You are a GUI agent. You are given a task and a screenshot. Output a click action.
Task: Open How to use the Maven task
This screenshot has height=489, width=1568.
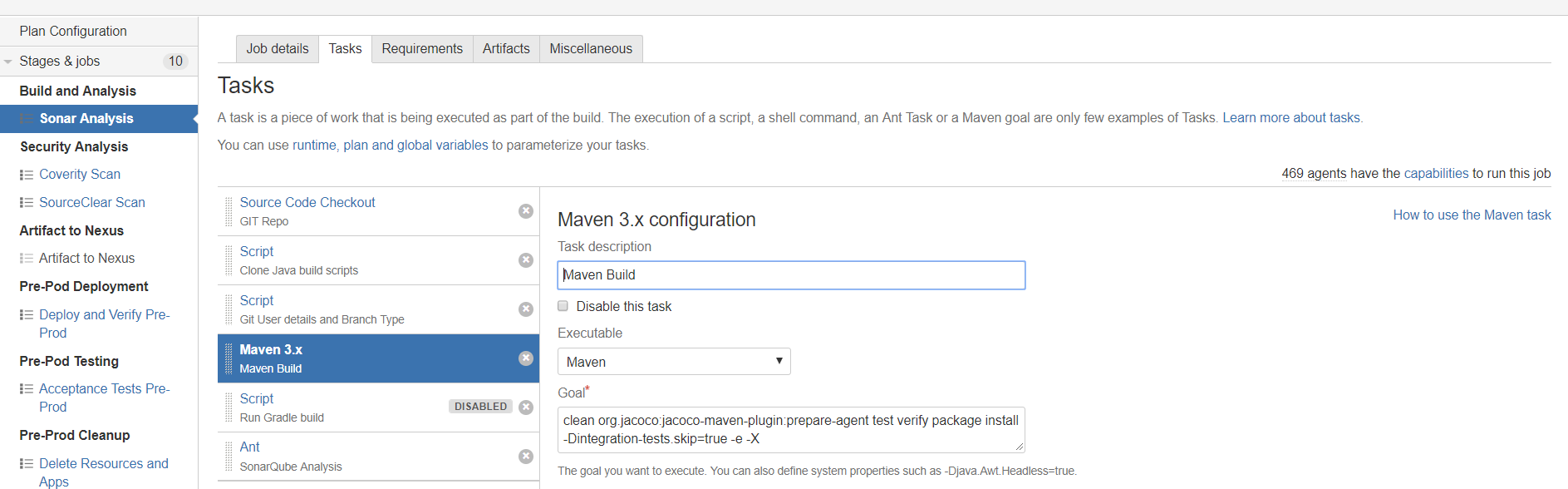[1472, 215]
